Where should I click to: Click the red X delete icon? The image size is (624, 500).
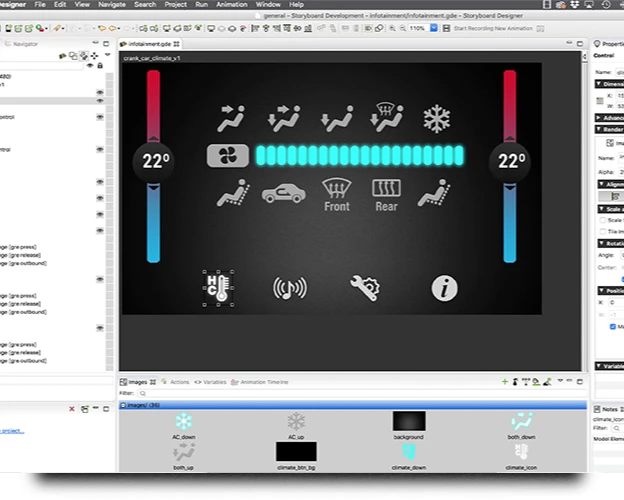72,409
